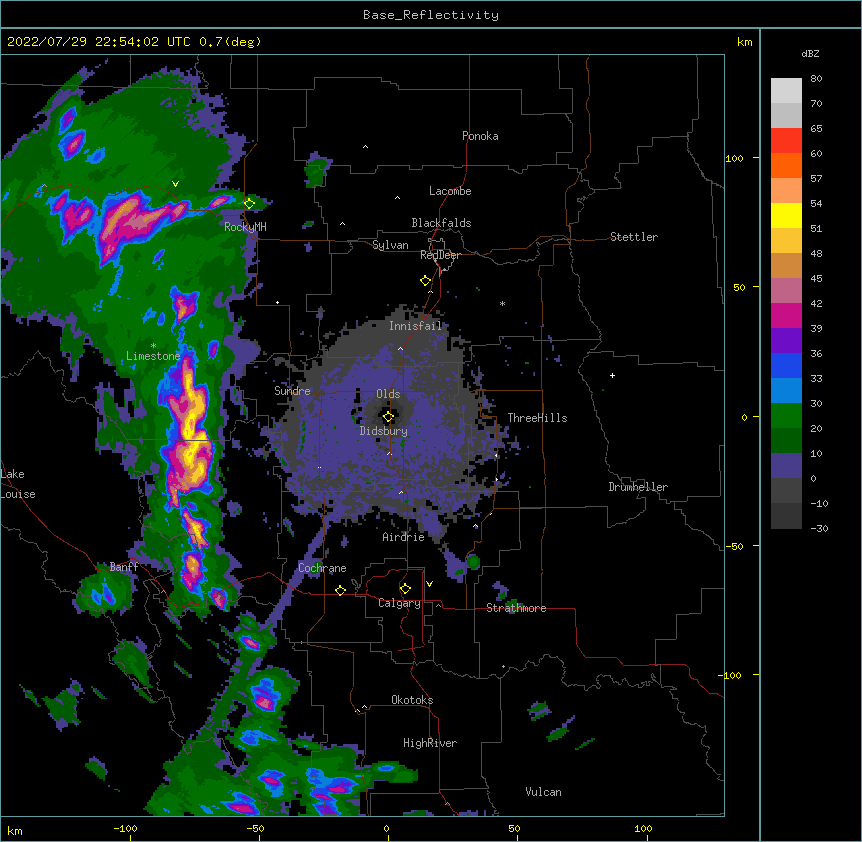Image resolution: width=862 pixels, height=842 pixels.
Task: Click the white plus marker northwest of Drumheller
Action: 612,375
